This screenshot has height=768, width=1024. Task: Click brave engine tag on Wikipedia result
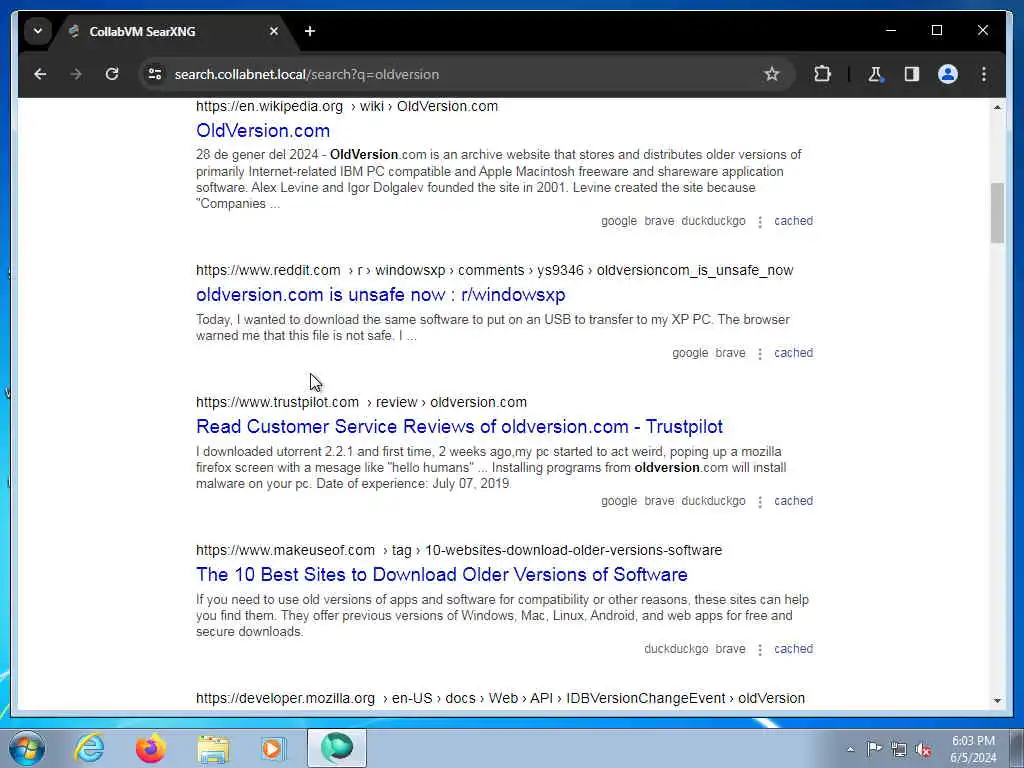(x=659, y=221)
